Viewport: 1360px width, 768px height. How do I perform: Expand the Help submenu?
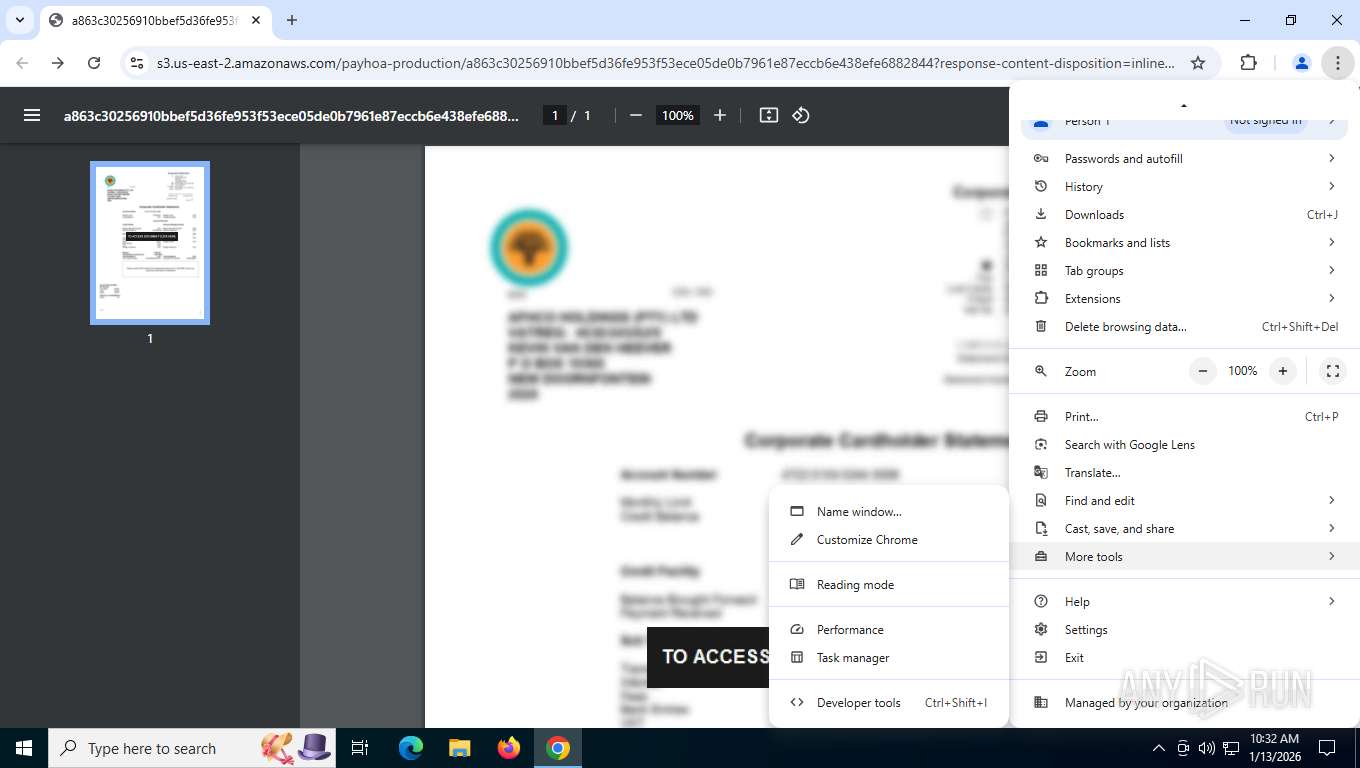point(1185,602)
